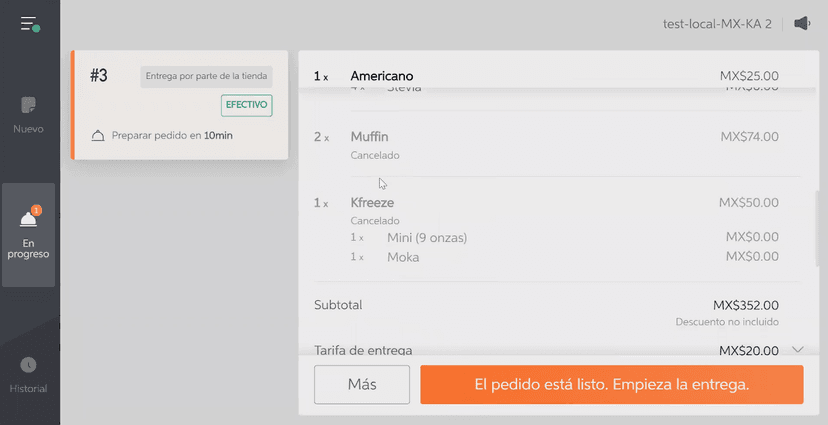Viewport: 828px width, 425px height.
Task: Click the cloche icon beside Preparar pedido
Action: click(x=98, y=135)
